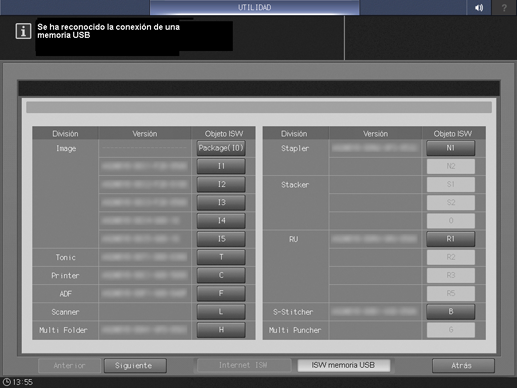Click the Scanner division label
The image size is (517, 388).
65,312
